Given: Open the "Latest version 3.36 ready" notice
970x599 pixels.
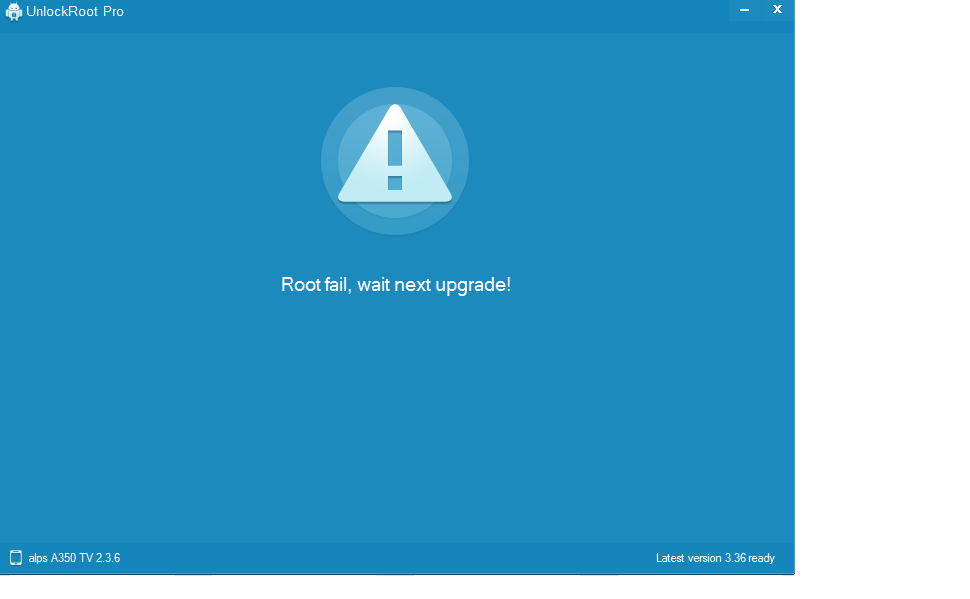Looking at the screenshot, I should 715,558.
